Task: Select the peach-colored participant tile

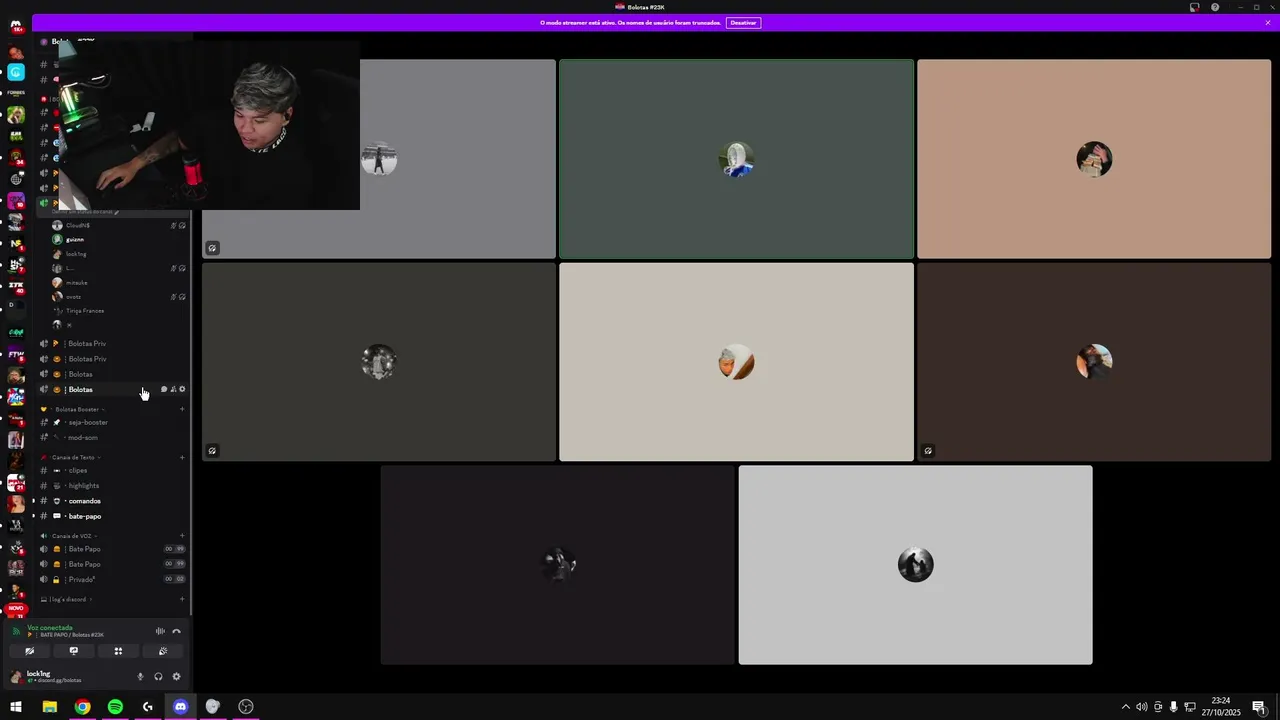Action: click(x=1094, y=159)
